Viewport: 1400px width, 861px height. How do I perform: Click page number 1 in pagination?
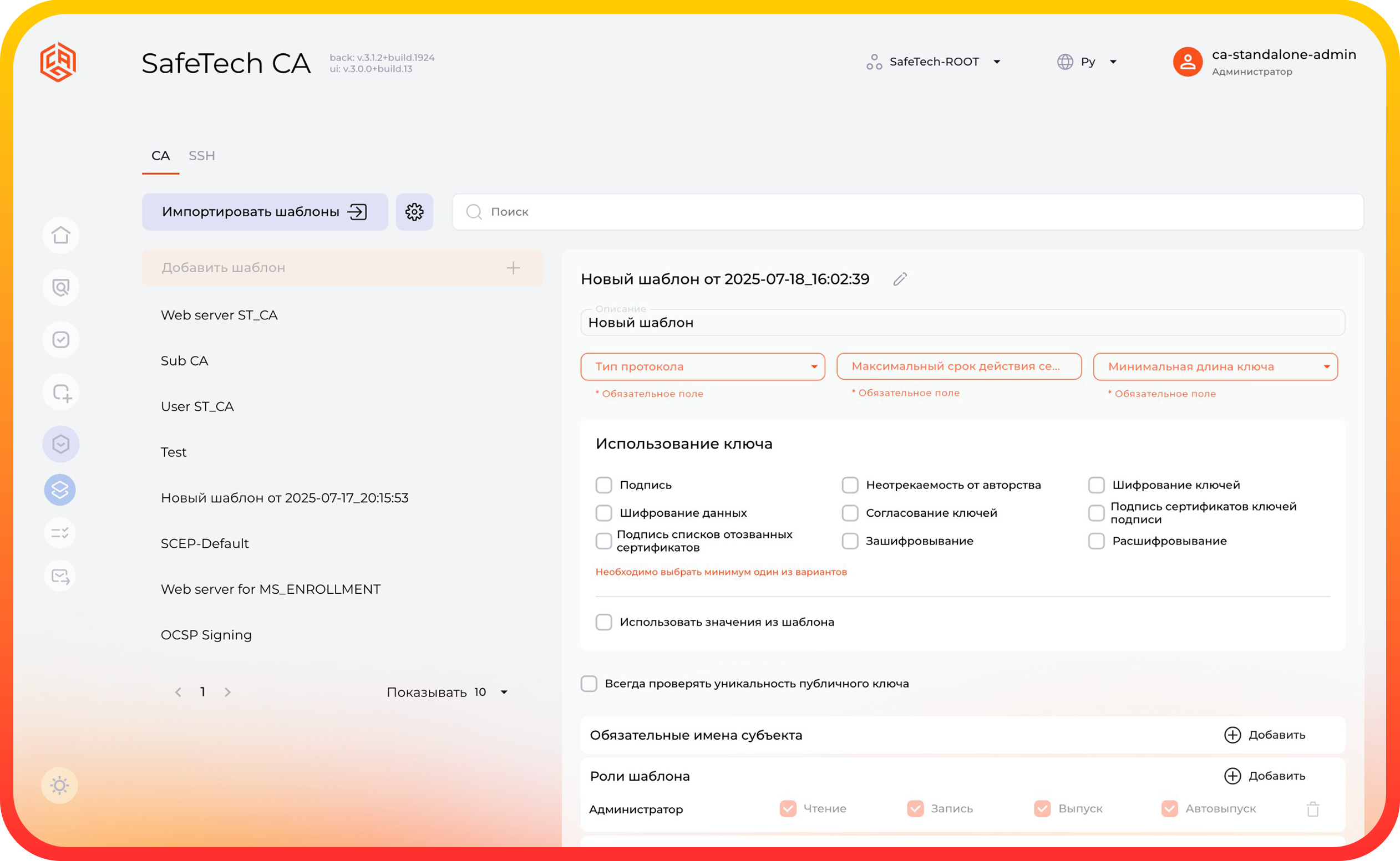pos(203,692)
